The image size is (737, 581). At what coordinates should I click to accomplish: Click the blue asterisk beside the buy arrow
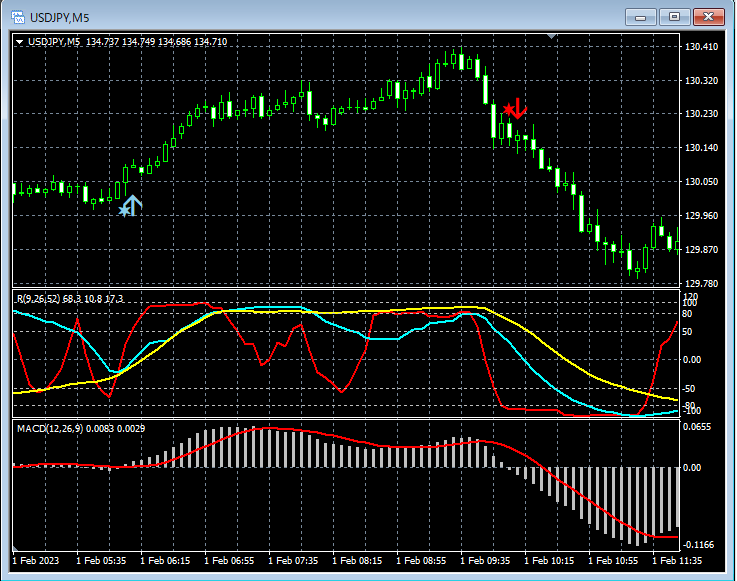tap(124, 210)
